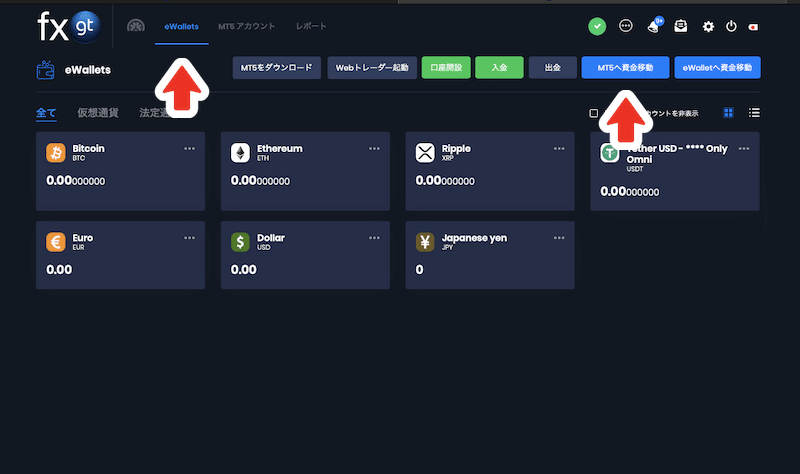Open the MT5 アカウント navigation tab
Image resolution: width=800 pixels, height=474 pixels.
[x=246, y=26]
